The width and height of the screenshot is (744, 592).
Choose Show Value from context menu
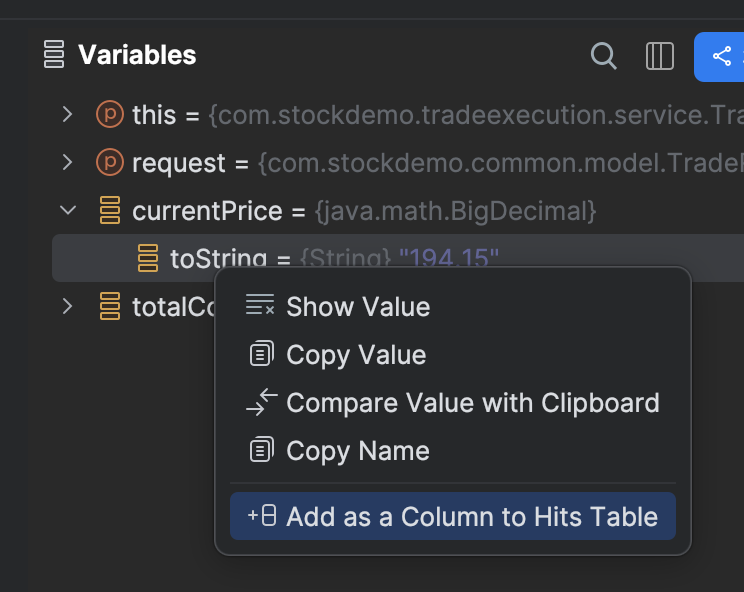pyautogui.click(x=358, y=307)
